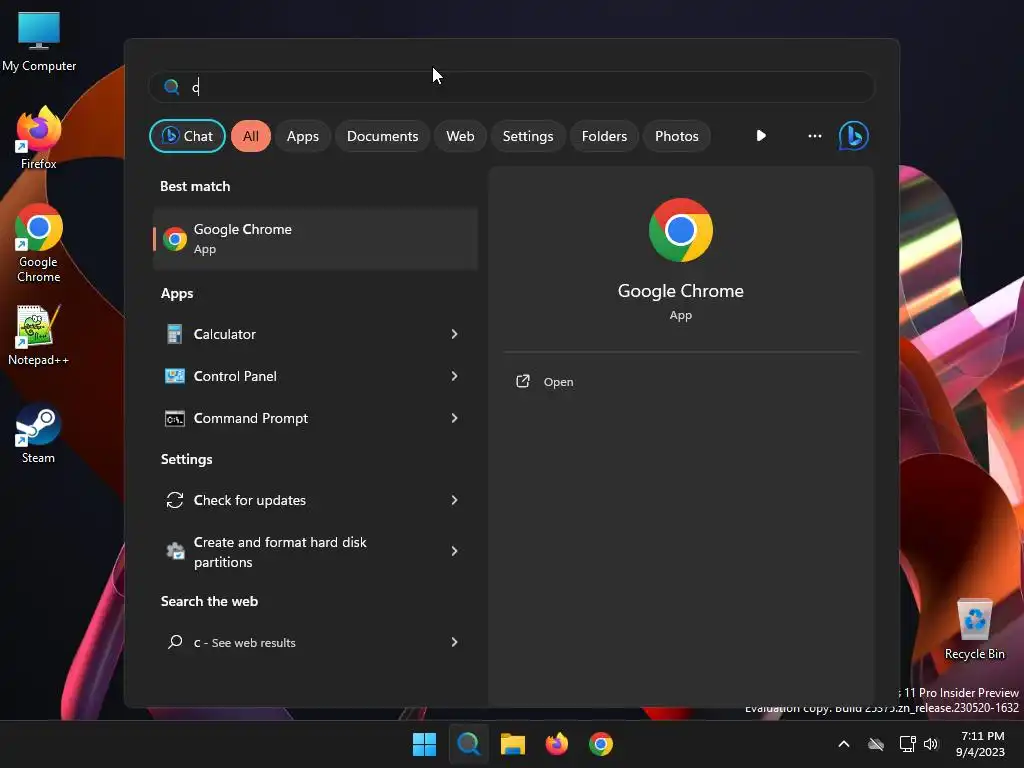Click the disk partitions settings icon

[x=174, y=551]
